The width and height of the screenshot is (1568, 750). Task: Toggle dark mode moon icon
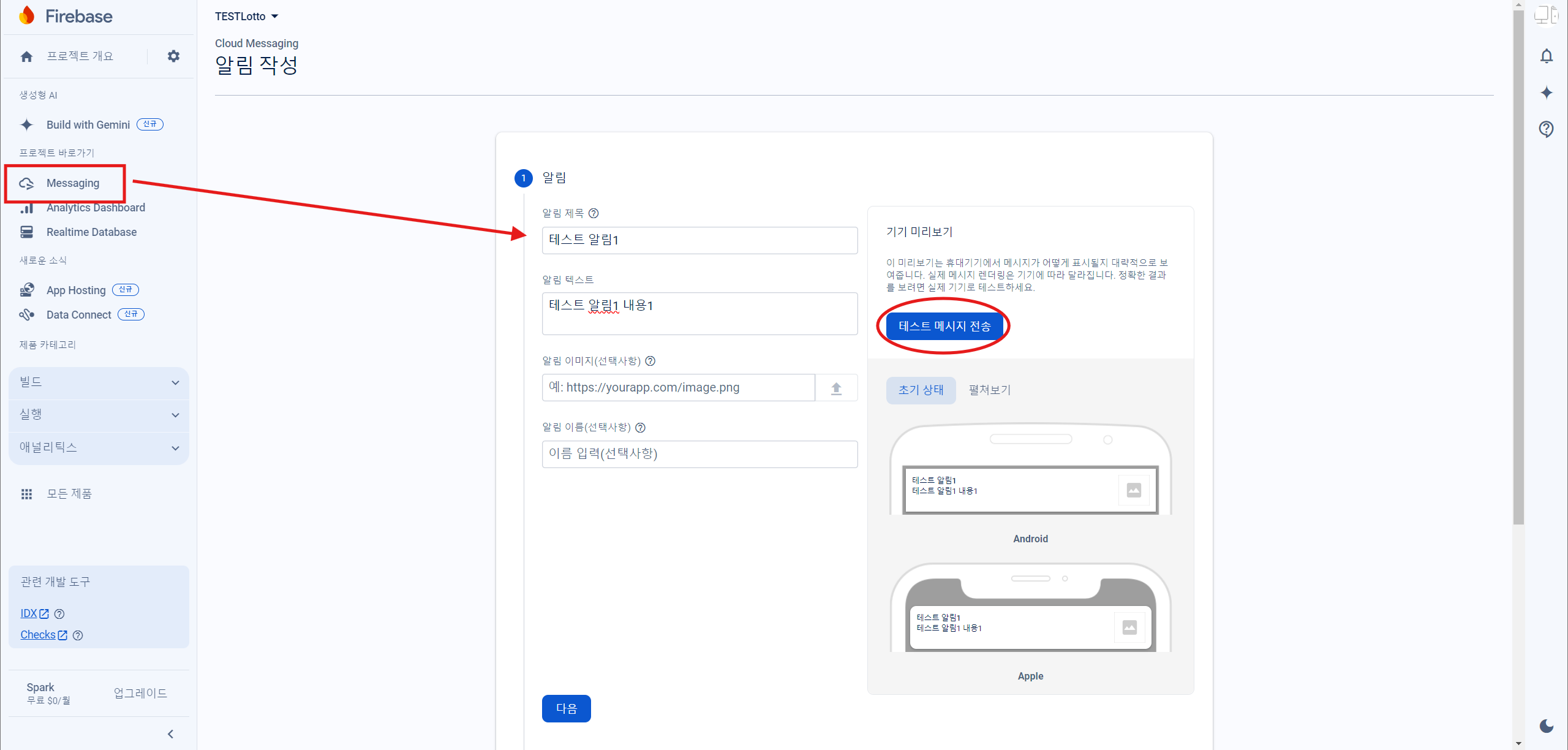coord(1546,726)
